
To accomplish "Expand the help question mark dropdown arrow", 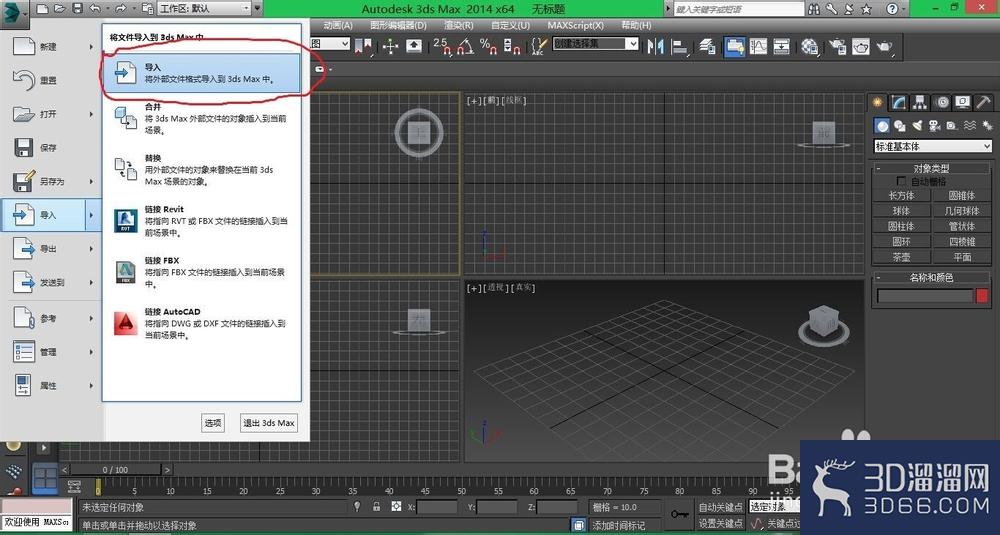I will click(x=906, y=9).
